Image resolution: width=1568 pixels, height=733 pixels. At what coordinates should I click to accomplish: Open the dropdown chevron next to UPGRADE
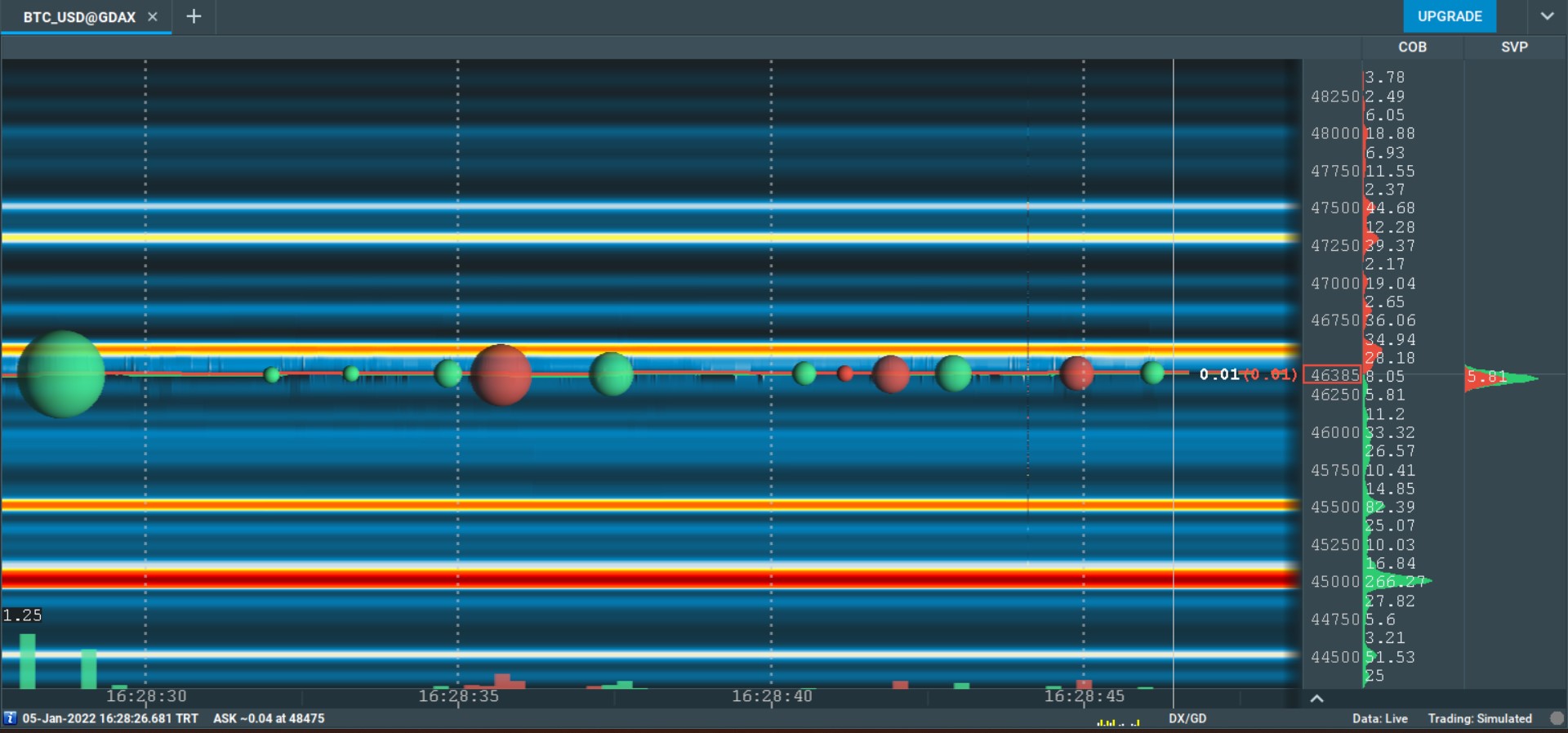pyautogui.click(x=1547, y=16)
